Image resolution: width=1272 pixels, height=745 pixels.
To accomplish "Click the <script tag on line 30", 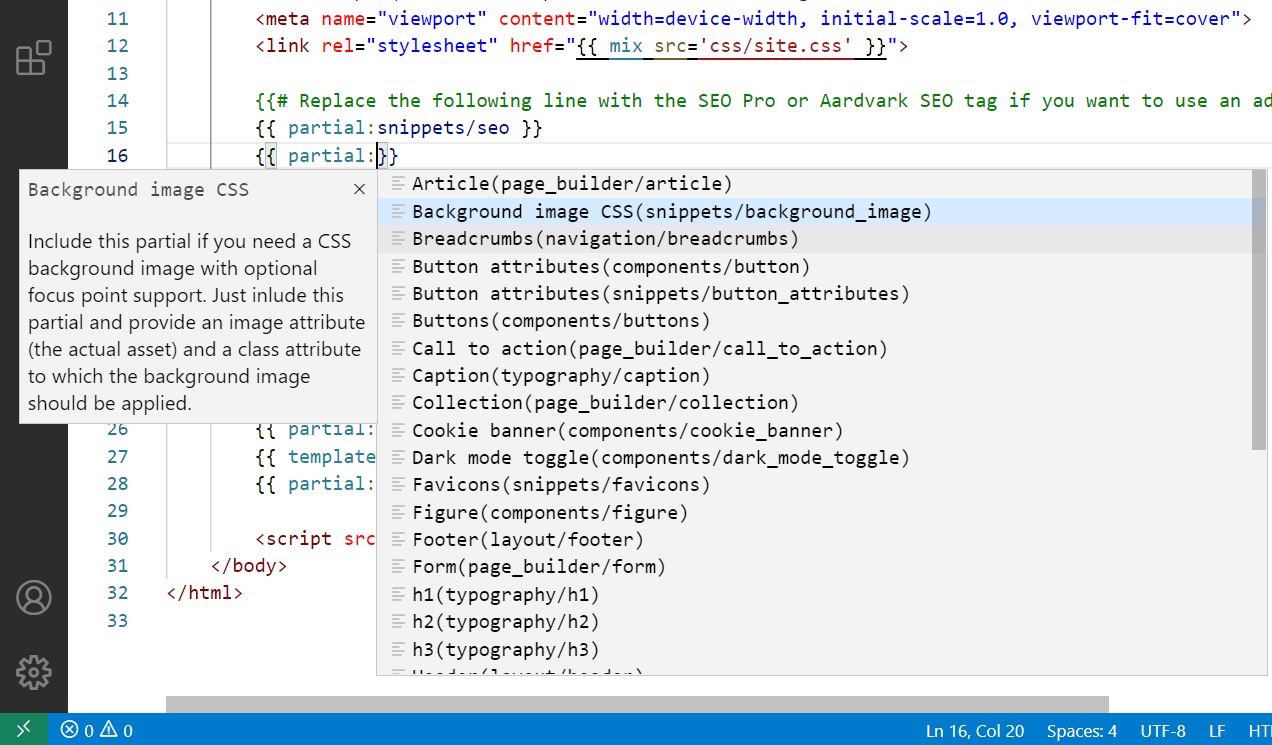I will pyautogui.click(x=294, y=539).
